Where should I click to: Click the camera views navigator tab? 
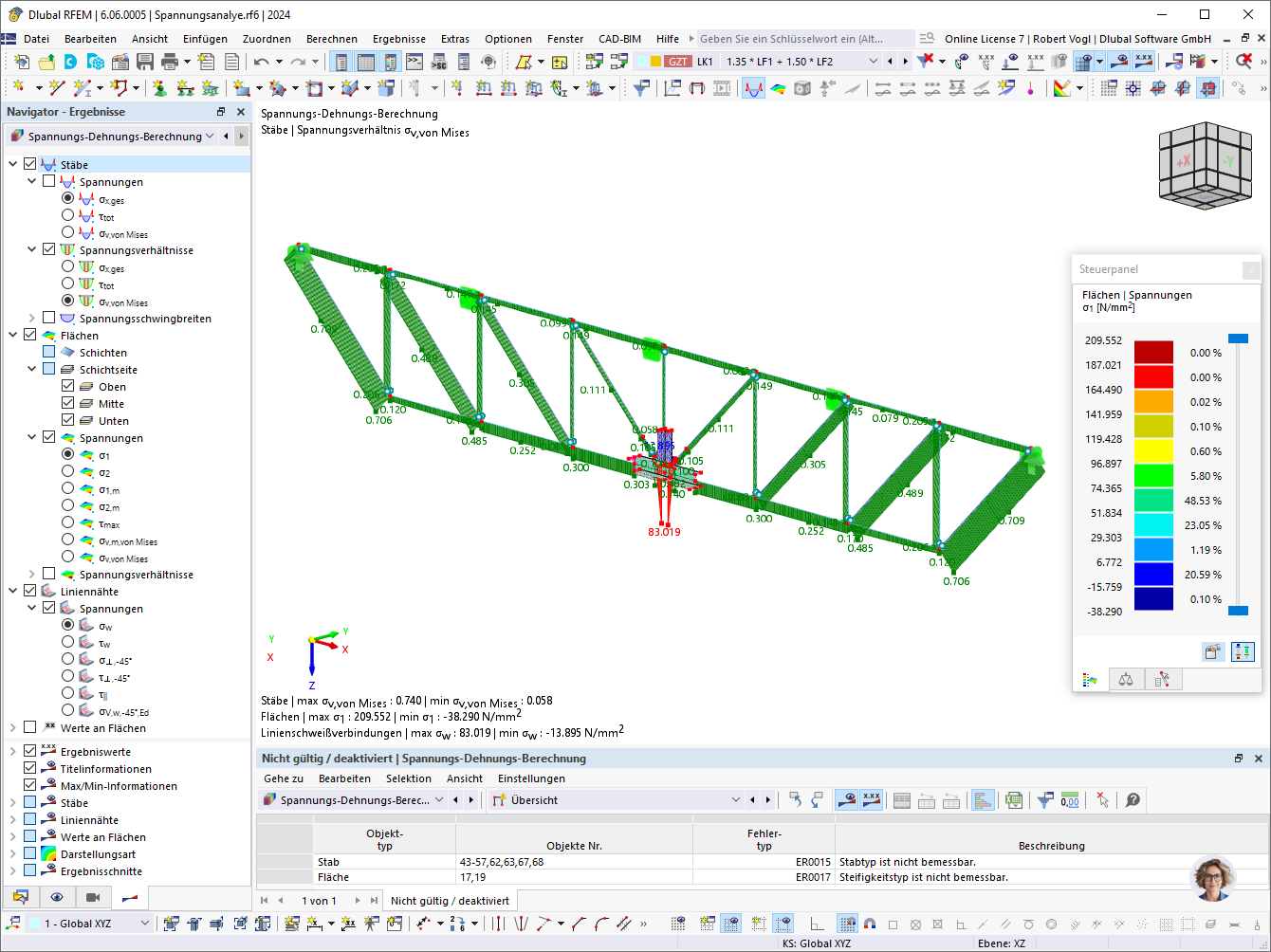click(92, 897)
